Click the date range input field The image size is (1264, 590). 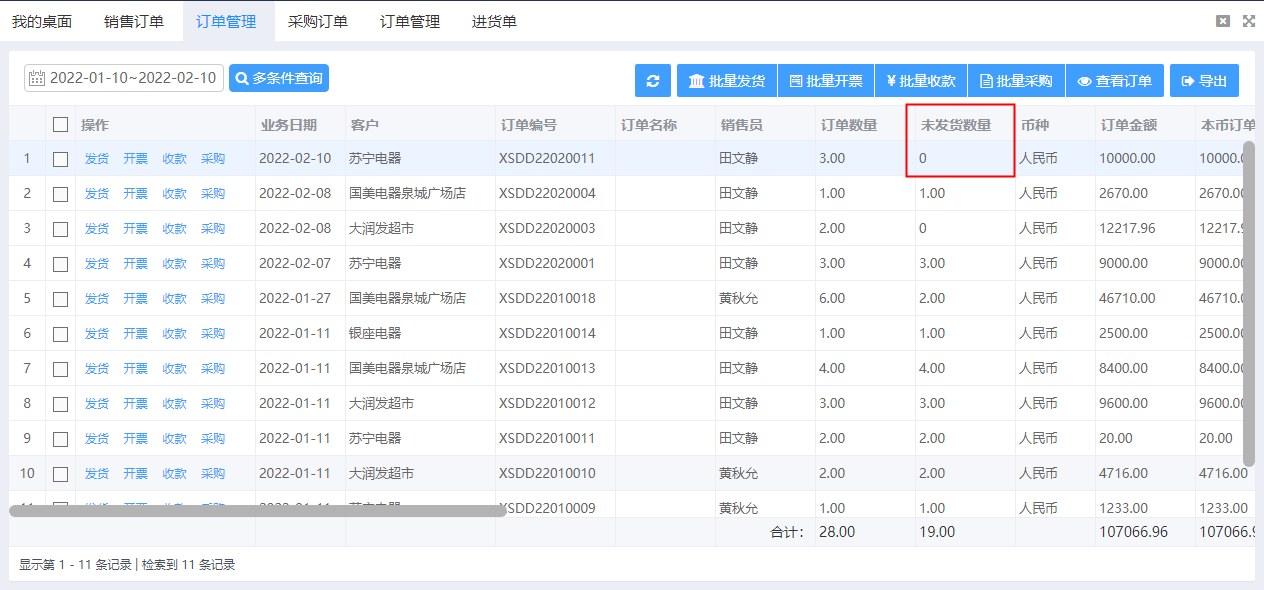pyautogui.click(x=124, y=78)
